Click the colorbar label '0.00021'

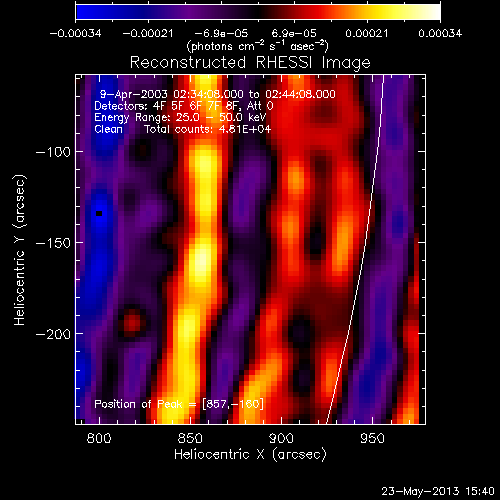(x=367, y=33)
